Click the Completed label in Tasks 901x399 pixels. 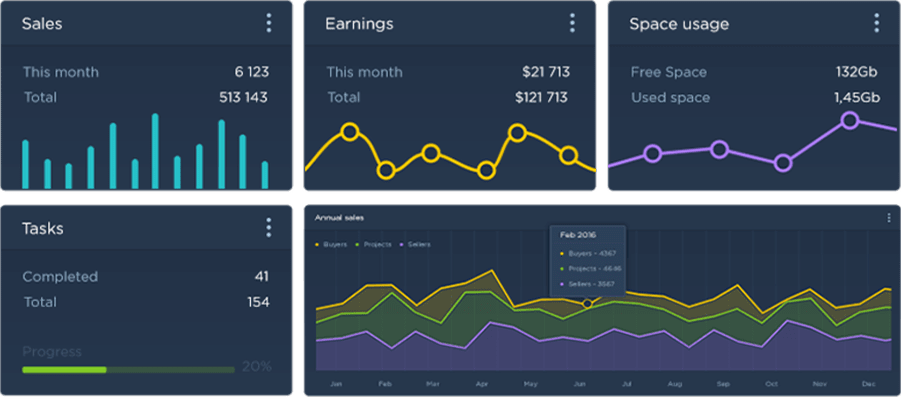(60, 277)
